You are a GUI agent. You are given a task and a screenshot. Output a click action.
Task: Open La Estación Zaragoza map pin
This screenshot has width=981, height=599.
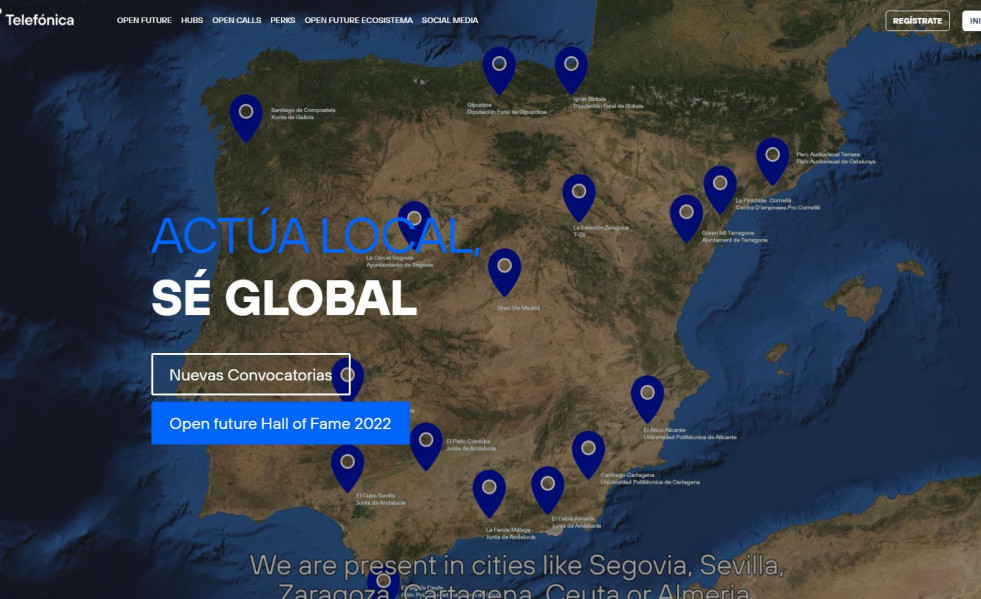pos(579,193)
